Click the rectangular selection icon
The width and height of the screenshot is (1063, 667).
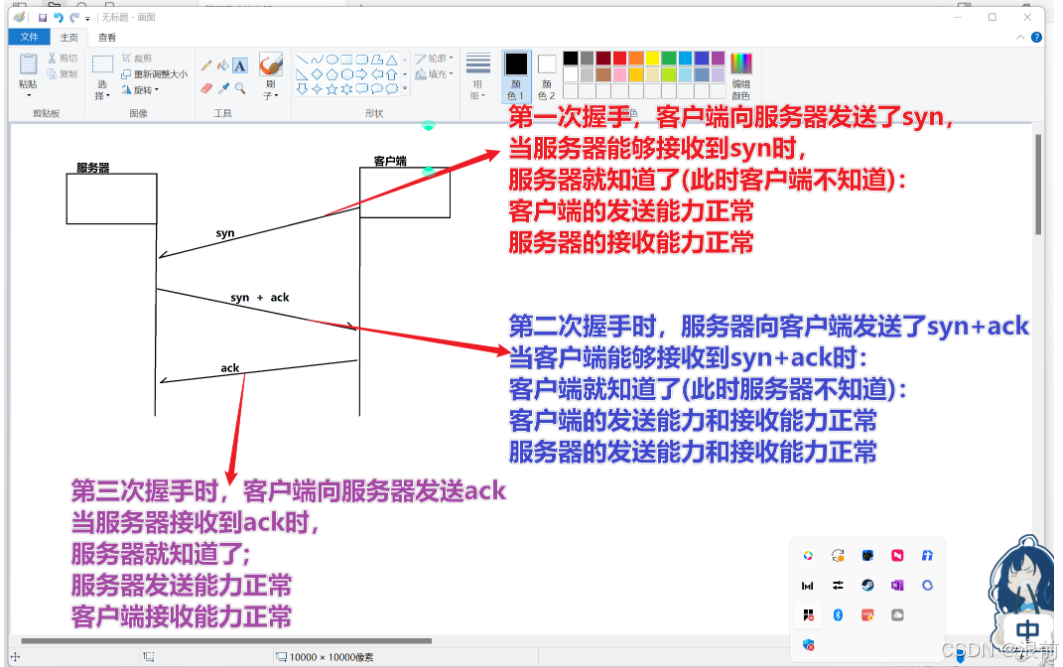(102, 64)
